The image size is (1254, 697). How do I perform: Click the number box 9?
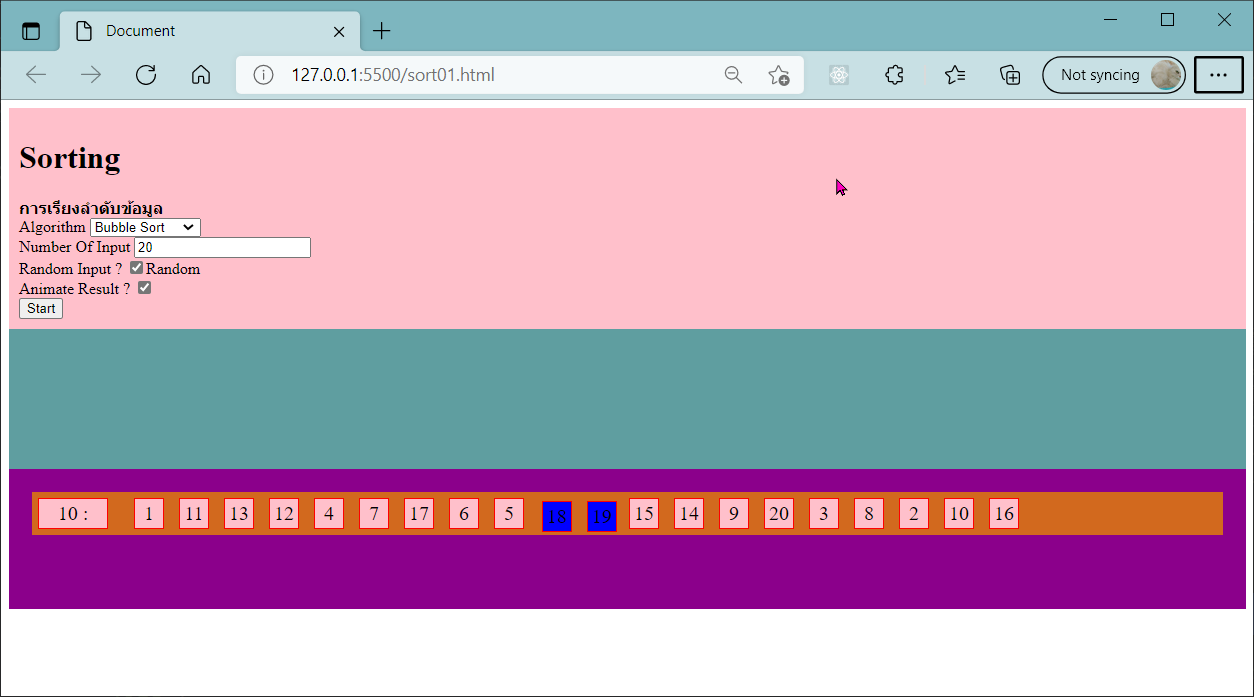click(x=734, y=514)
